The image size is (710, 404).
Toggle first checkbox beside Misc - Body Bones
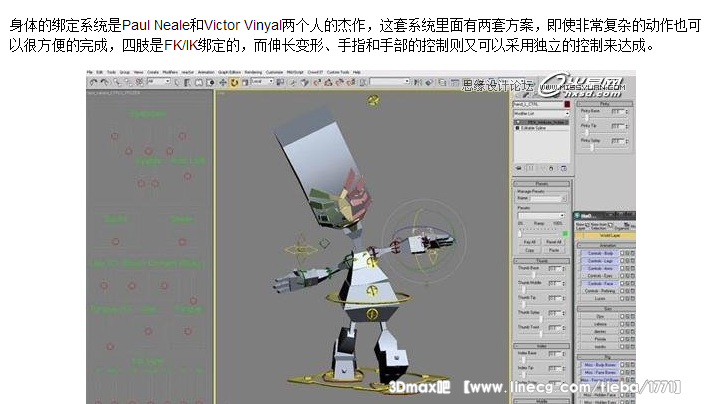point(622,365)
